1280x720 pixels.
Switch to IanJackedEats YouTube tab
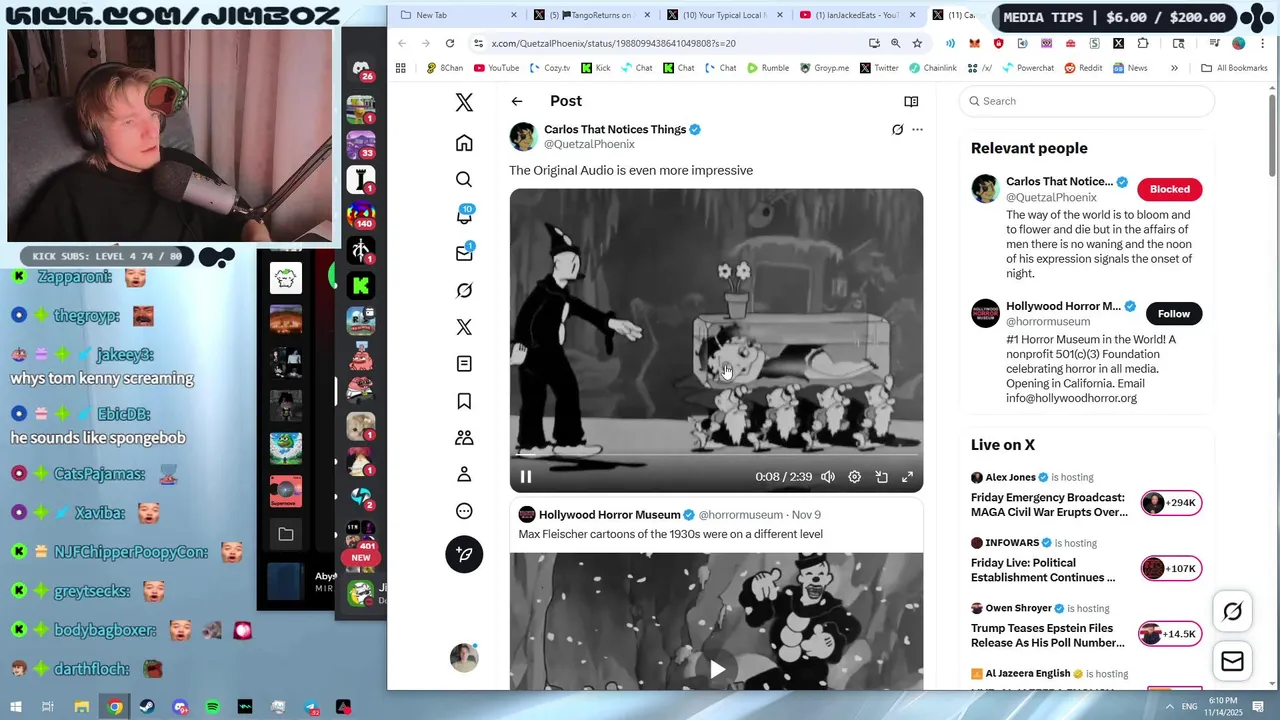(857, 15)
